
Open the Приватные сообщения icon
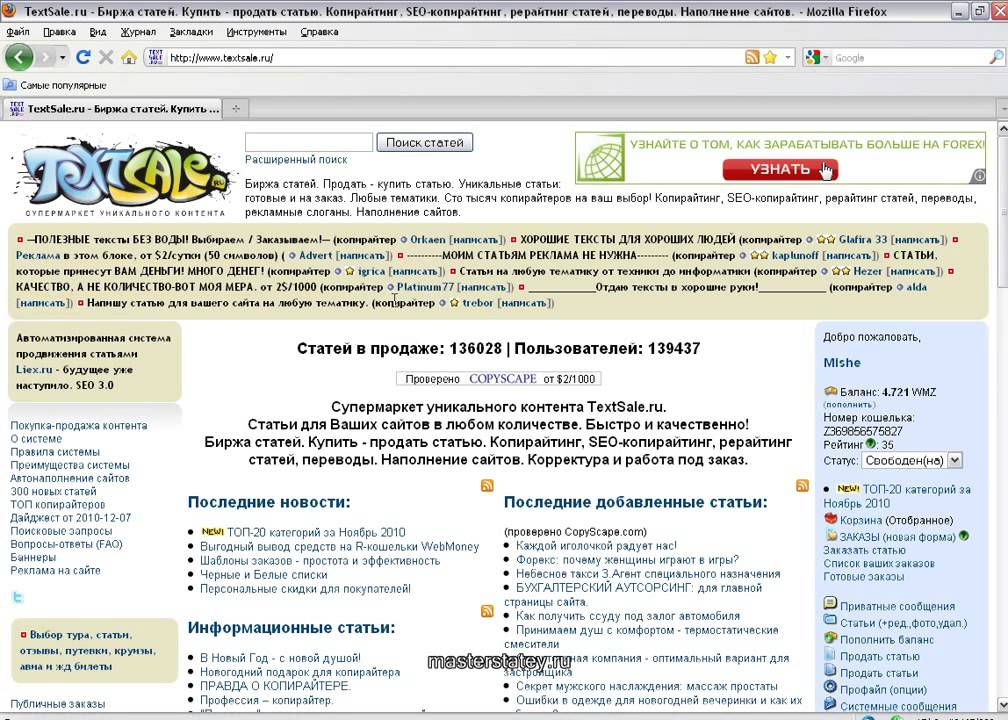831,603
